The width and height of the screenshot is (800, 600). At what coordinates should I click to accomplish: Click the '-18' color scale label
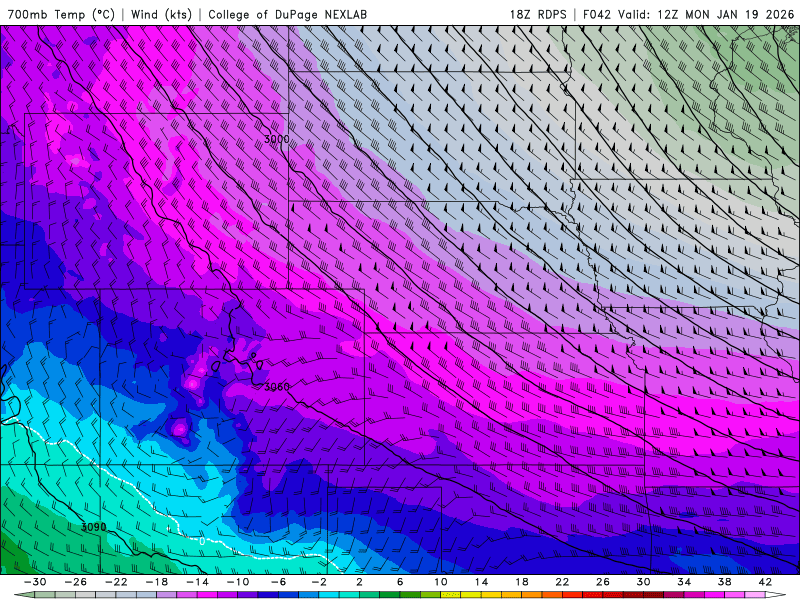(x=157, y=582)
